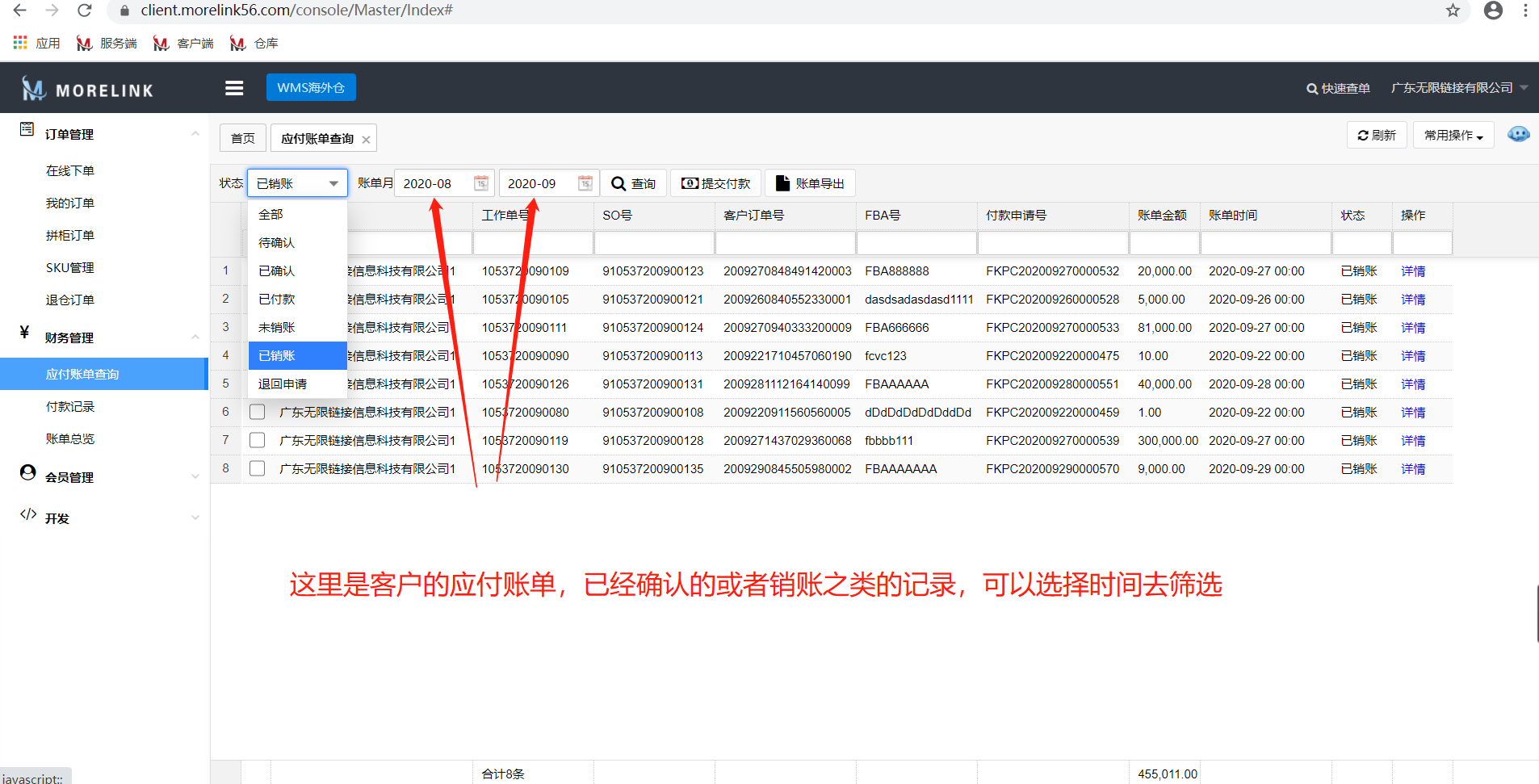Open 详情 for the FBA666666 row
The width and height of the screenshot is (1539, 784).
click(1413, 328)
